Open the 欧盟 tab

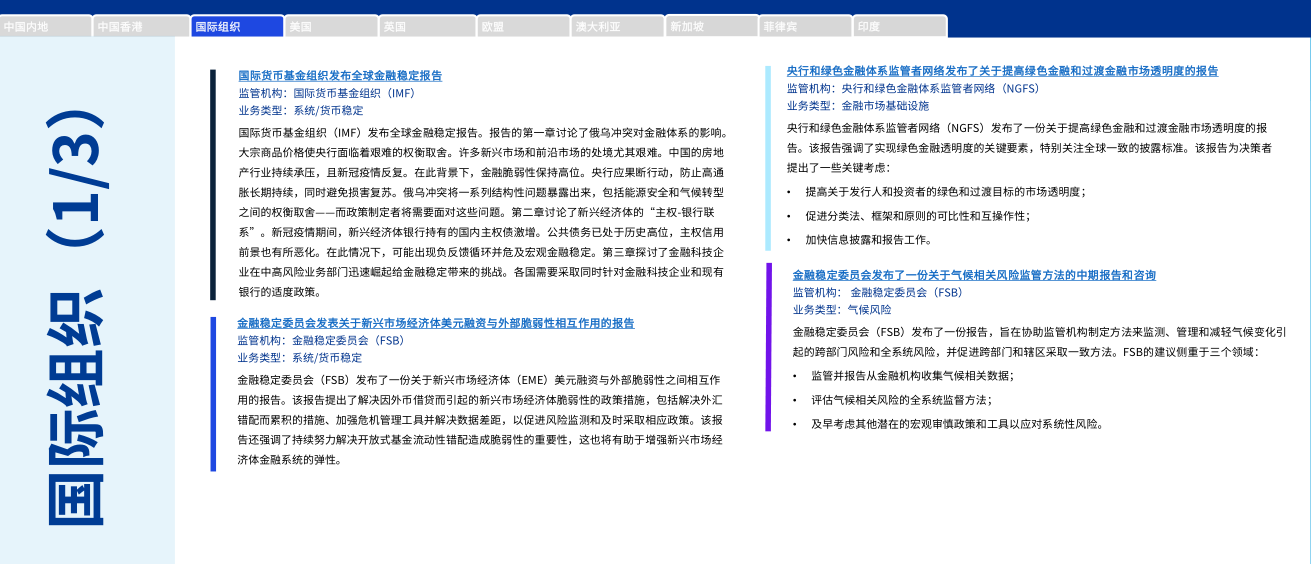tap(520, 27)
